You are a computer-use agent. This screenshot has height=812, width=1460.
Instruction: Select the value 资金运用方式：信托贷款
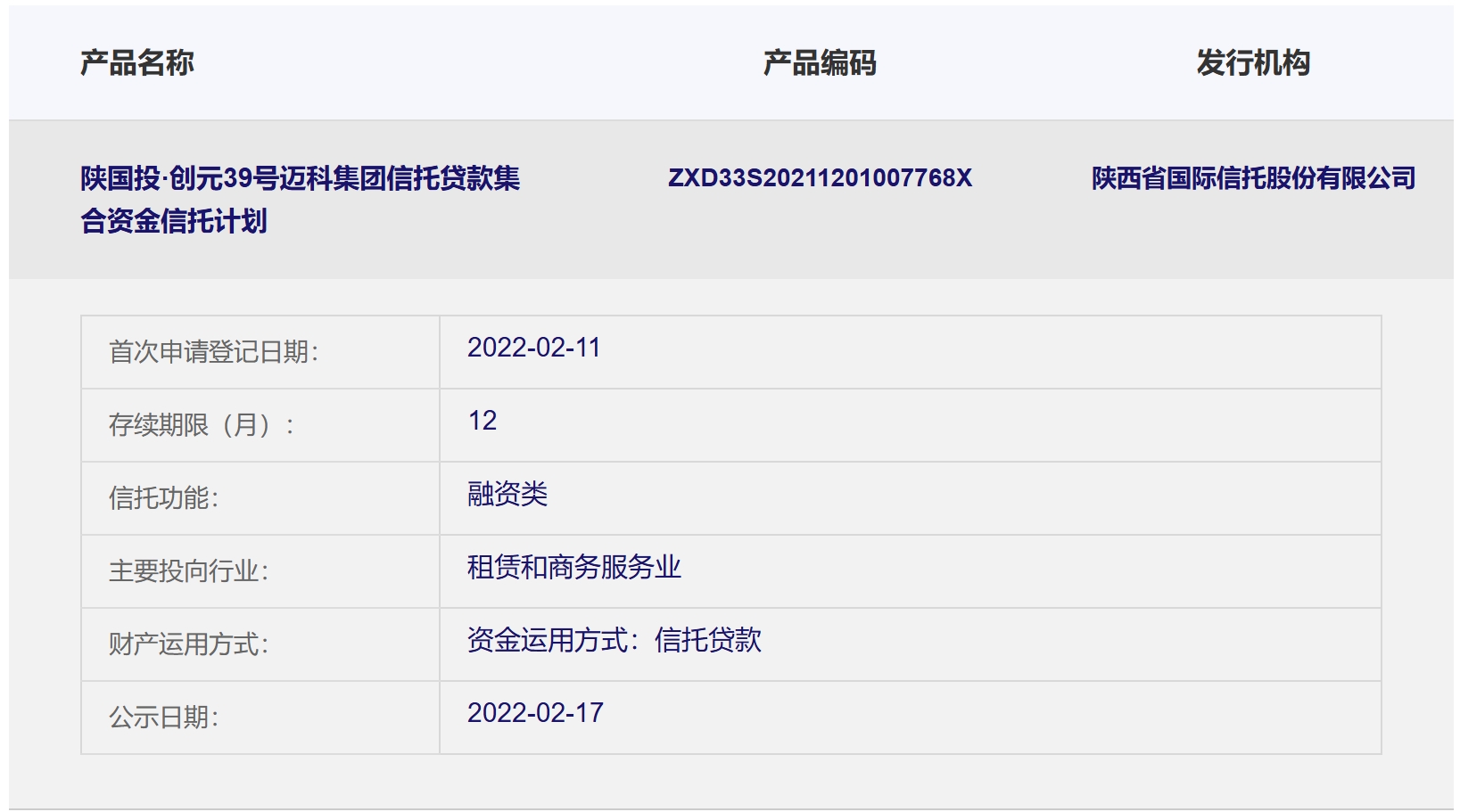pyautogui.click(x=615, y=640)
